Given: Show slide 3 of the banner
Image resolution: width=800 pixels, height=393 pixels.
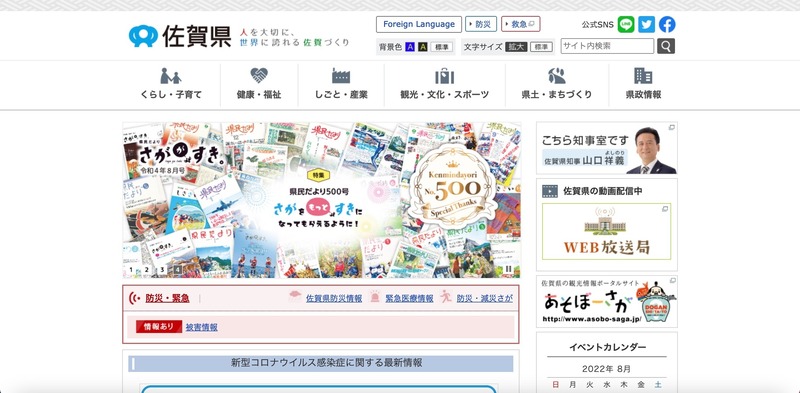Looking at the screenshot, I should [x=162, y=270].
